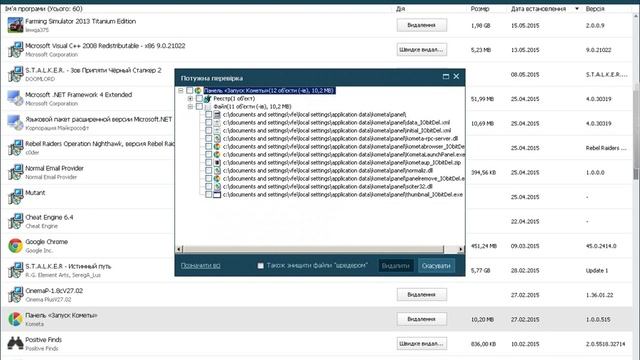The width and height of the screenshot is (640, 360).
Task: Check the Файл(11 об'єкти) checkbox
Action: point(199,107)
